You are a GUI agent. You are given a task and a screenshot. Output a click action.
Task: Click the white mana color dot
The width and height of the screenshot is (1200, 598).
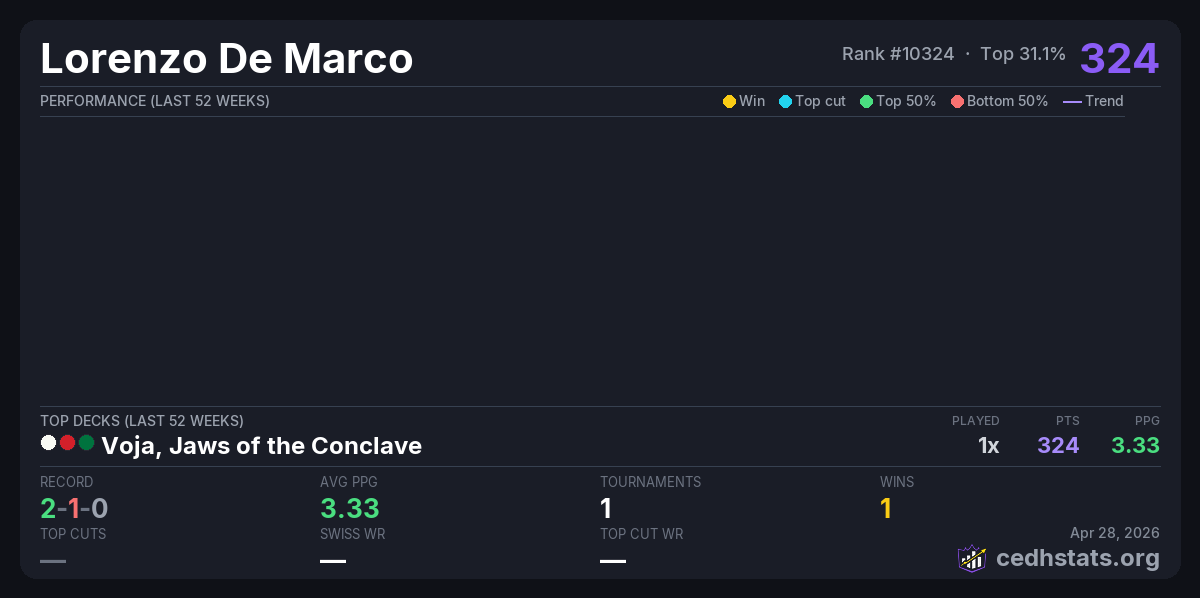[x=48, y=443]
